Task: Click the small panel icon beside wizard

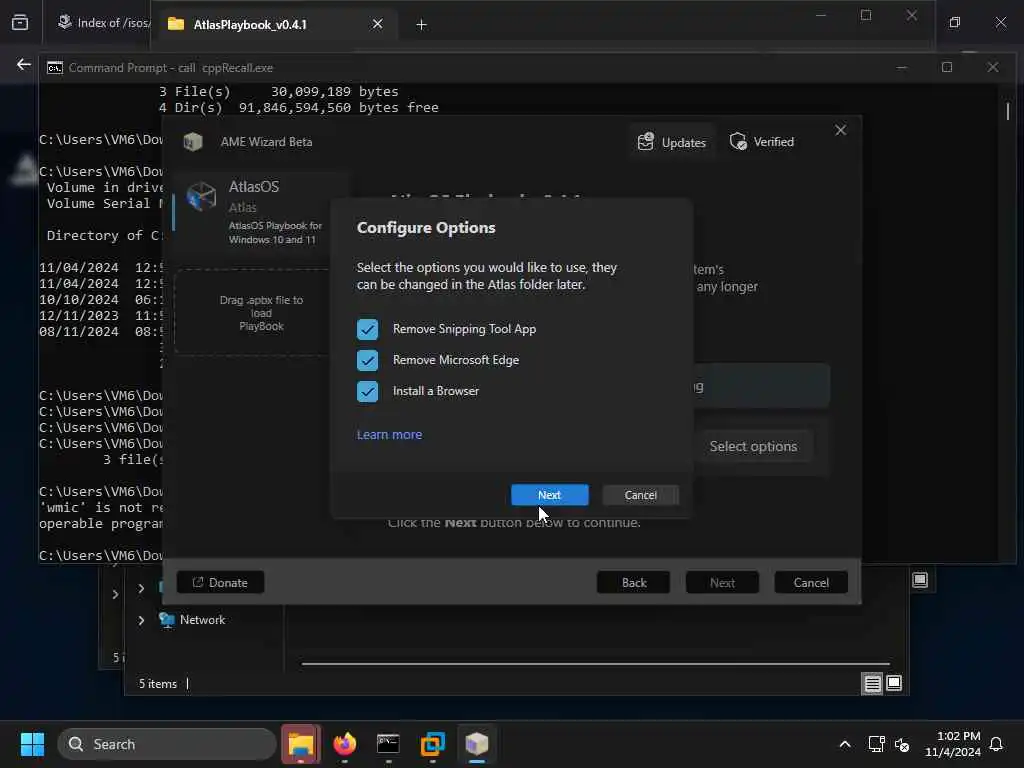Action: pos(920,580)
